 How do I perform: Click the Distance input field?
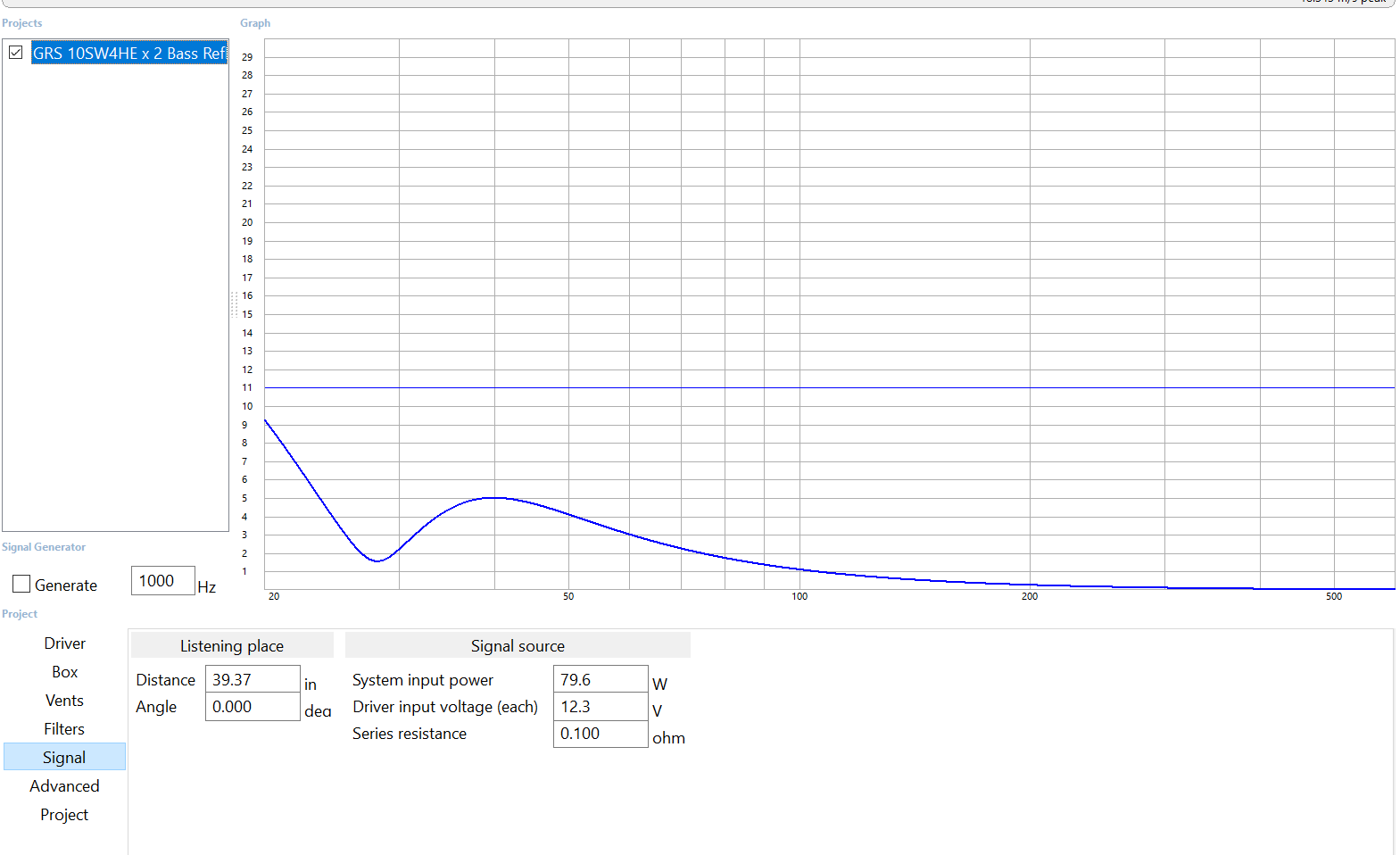point(253,679)
